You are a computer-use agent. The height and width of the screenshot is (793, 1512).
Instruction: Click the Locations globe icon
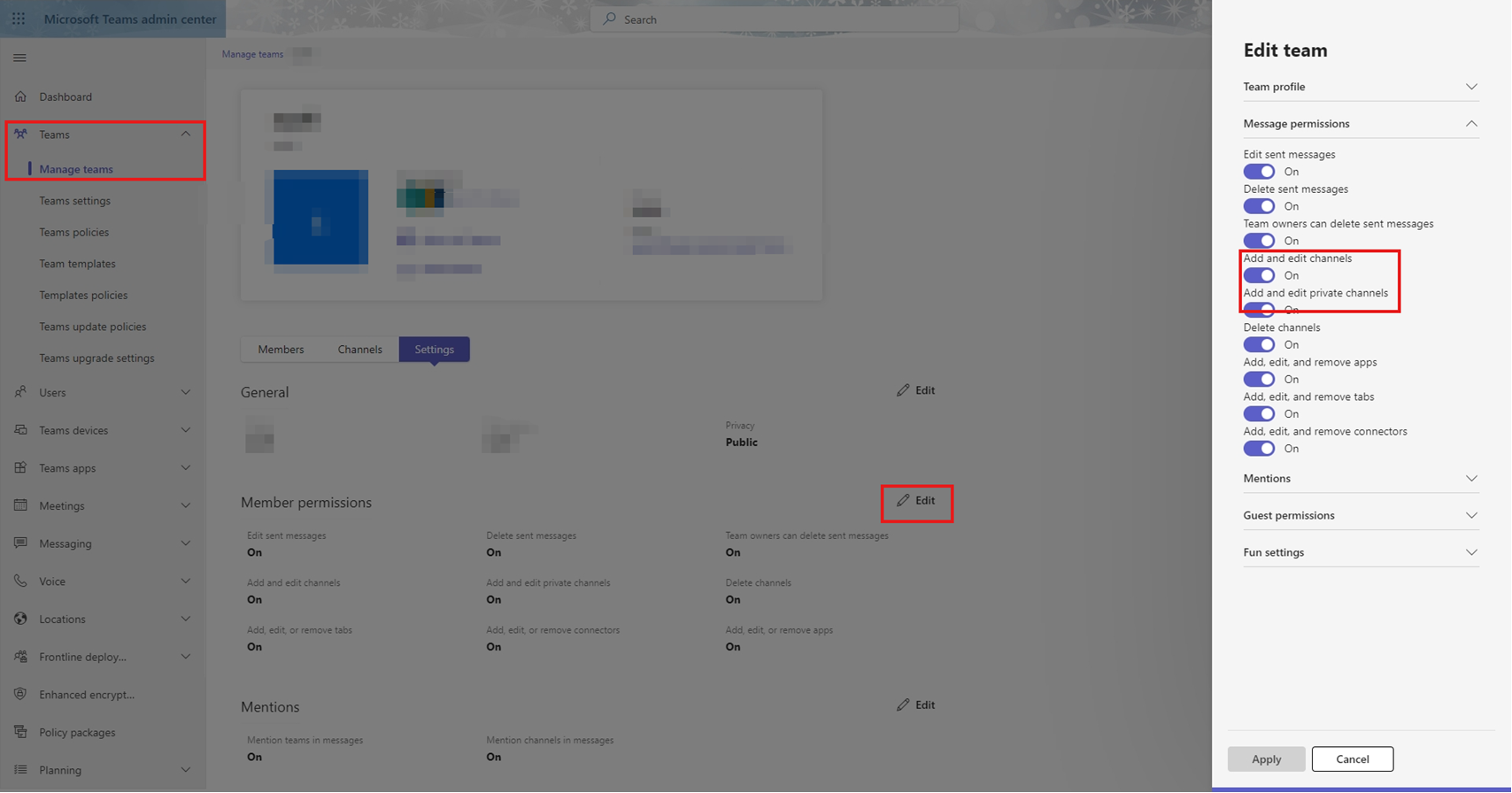click(20, 619)
